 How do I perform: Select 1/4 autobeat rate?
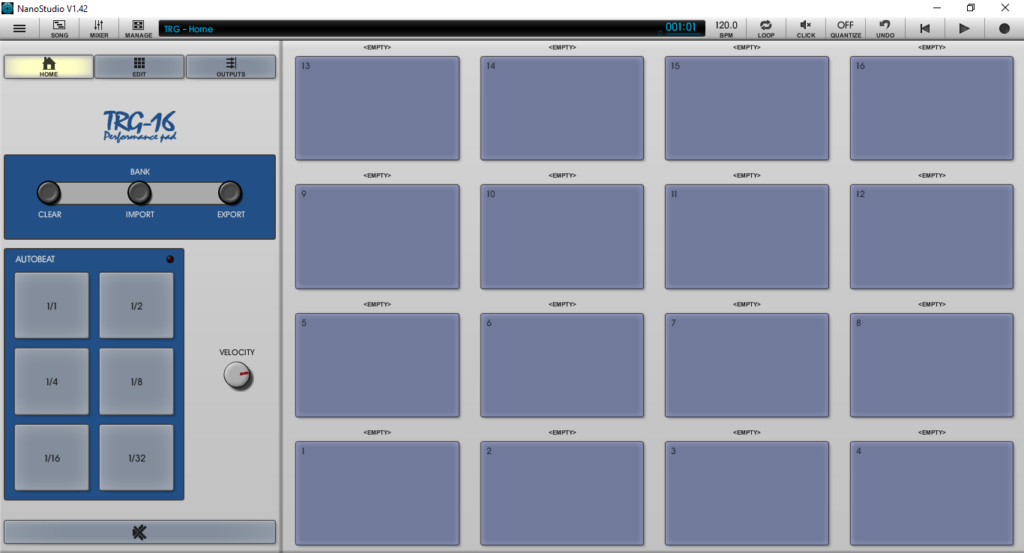52,381
